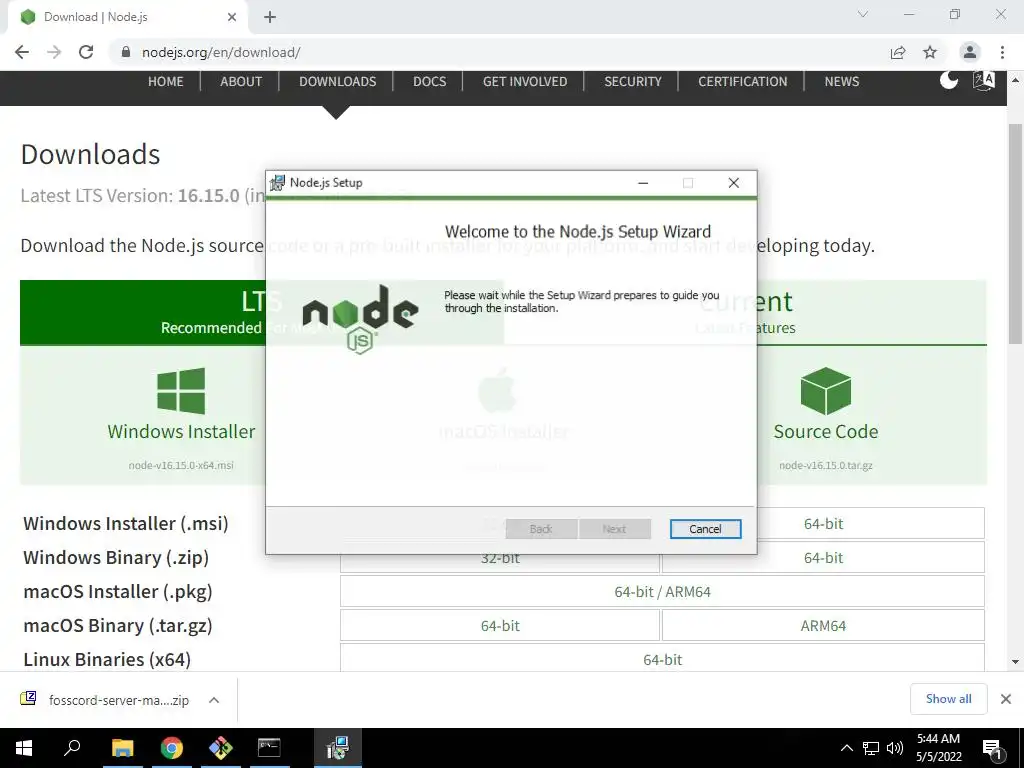Click Cancel in Node.js Setup
1024x768 pixels.
point(705,529)
